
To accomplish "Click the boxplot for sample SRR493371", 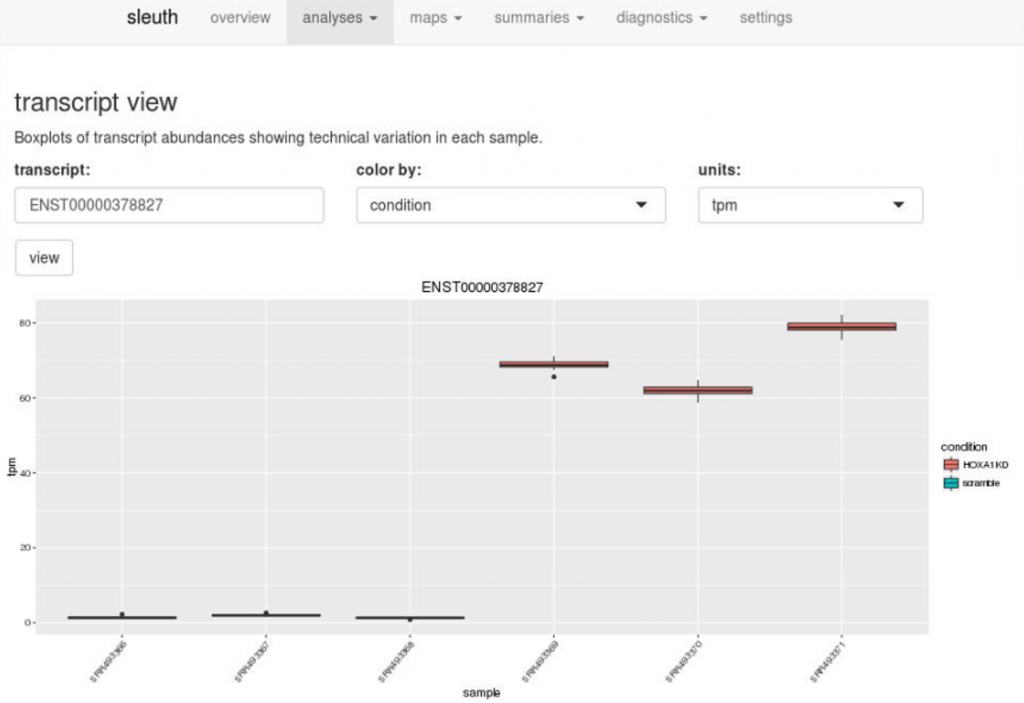I will pos(842,324).
